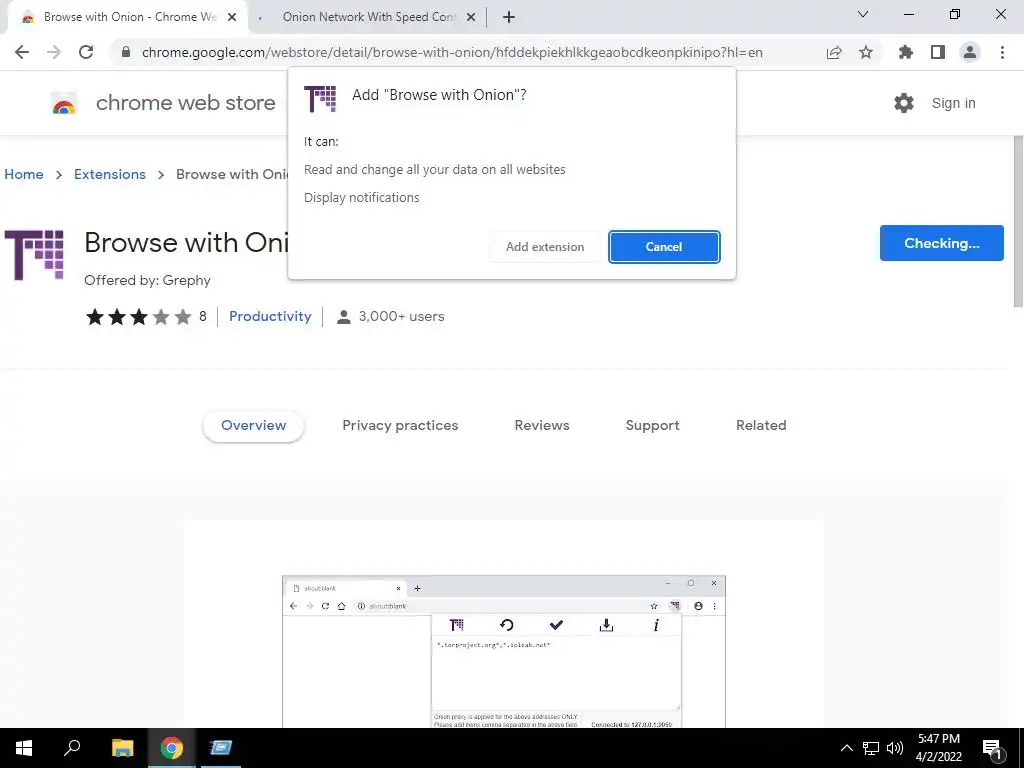Open Windows taskbar search
This screenshot has height=768, width=1024.
point(72,748)
